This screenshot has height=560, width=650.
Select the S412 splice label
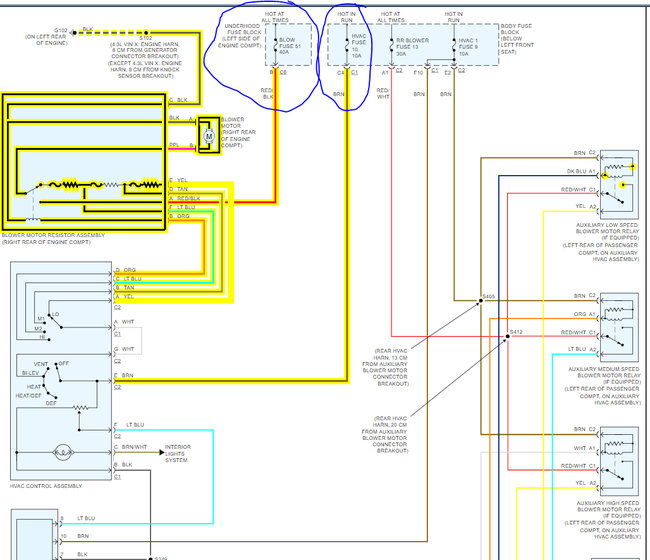(x=516, y=332)
